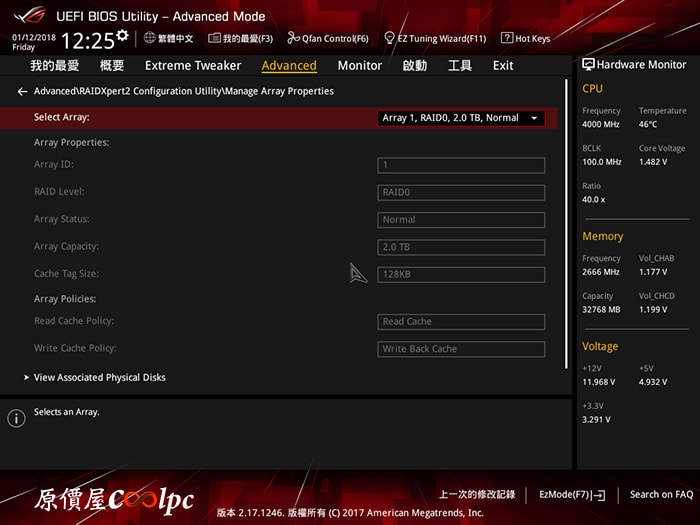
Task: Click Search on FAQ
Action: [x=661, y=495]
